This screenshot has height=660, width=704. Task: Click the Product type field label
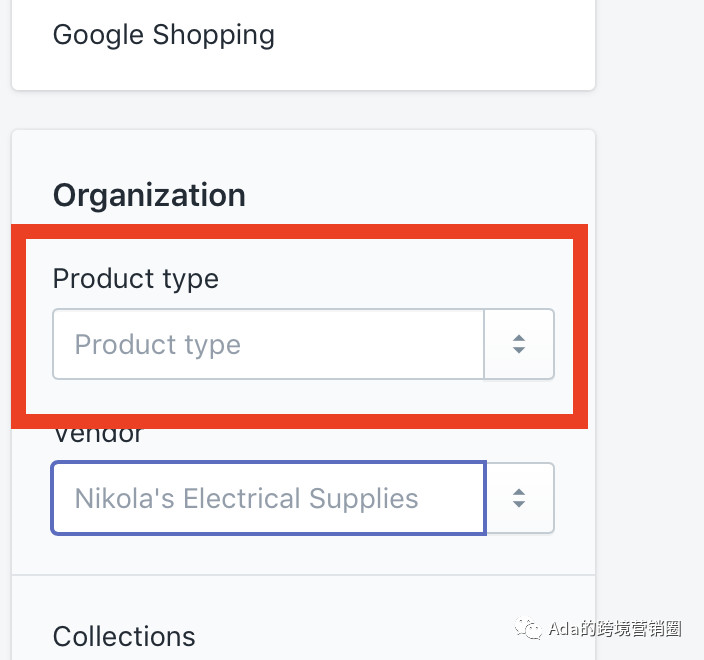point(135,278)
